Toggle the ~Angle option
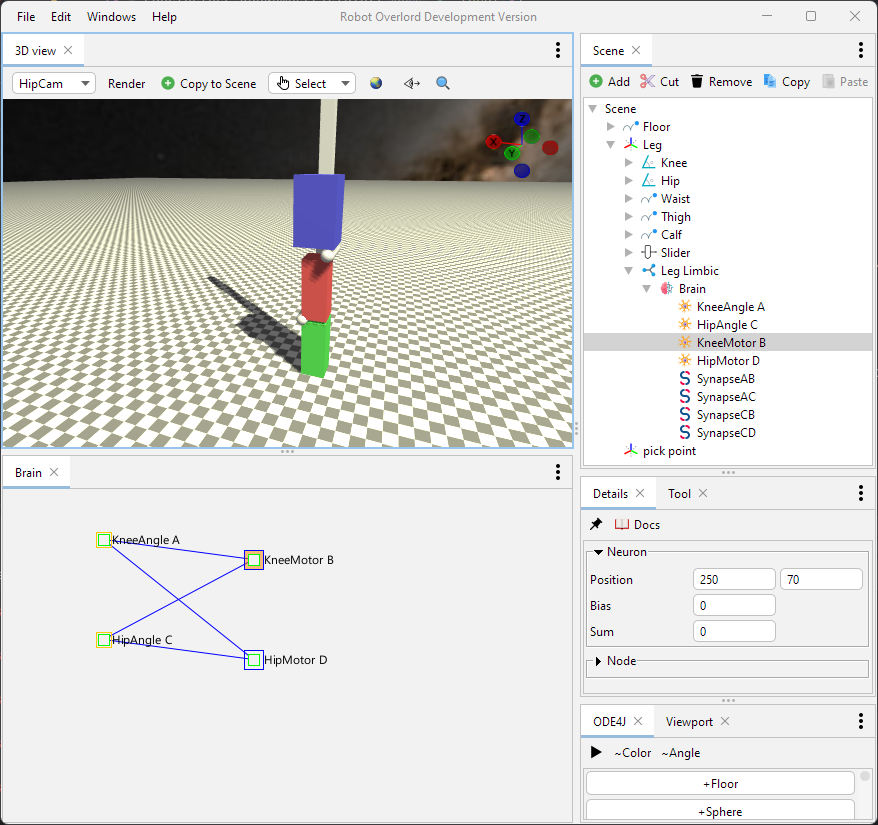Image resolution: width=878 pixels, height=825 pixels. tap(680, 753)
